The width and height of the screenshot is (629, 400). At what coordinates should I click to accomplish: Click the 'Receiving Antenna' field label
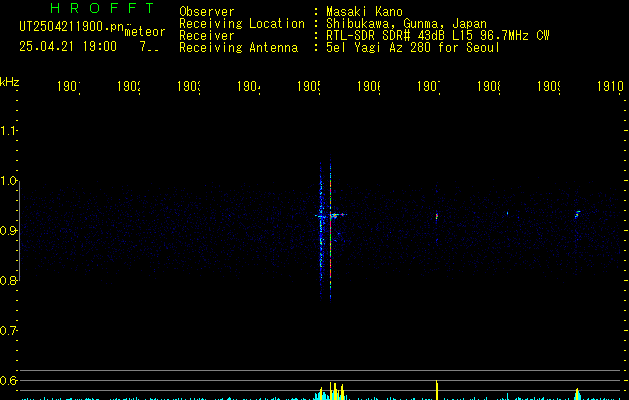click(238, 47)
